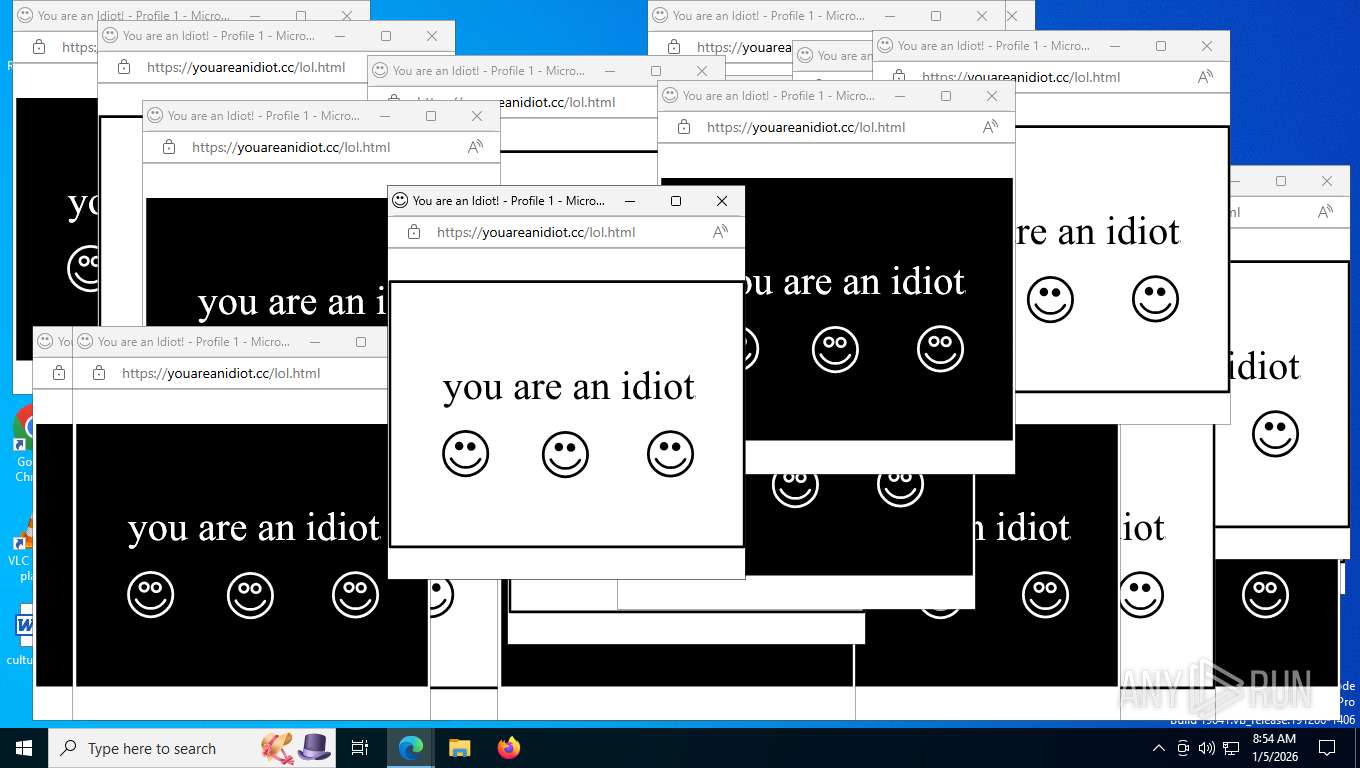The image size is (1360, 768).
Task: Click the Microsoft Edge taskbar icon
Action: [411, 748]
